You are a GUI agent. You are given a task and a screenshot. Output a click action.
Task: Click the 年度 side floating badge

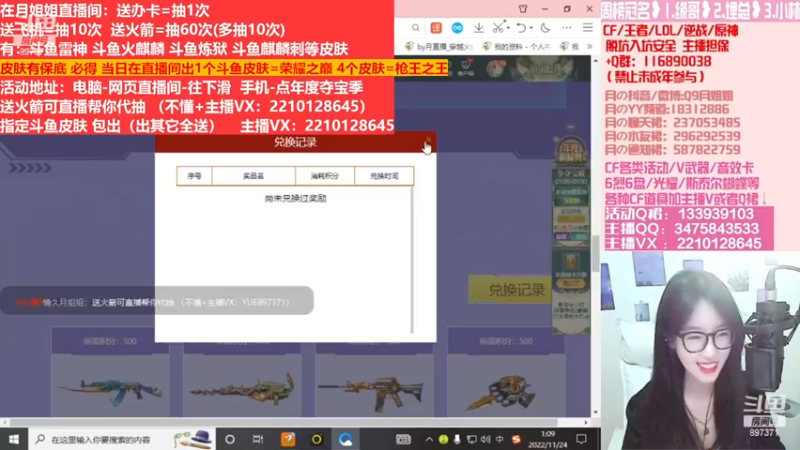pyautogui.click(x=571, y=152)
